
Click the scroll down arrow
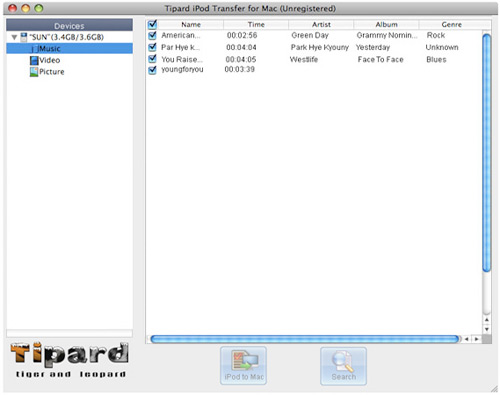pos(487,329)
